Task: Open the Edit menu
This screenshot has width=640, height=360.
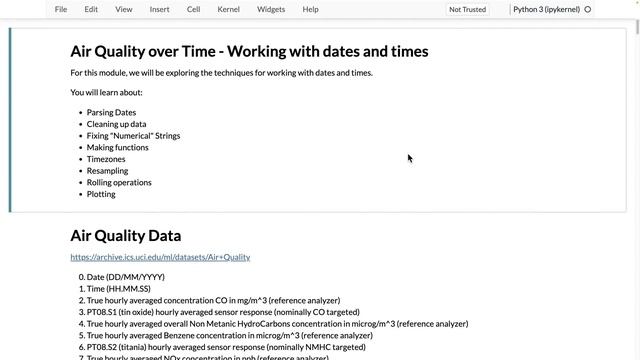Action: pyautogui.click(x=91, y=9)
